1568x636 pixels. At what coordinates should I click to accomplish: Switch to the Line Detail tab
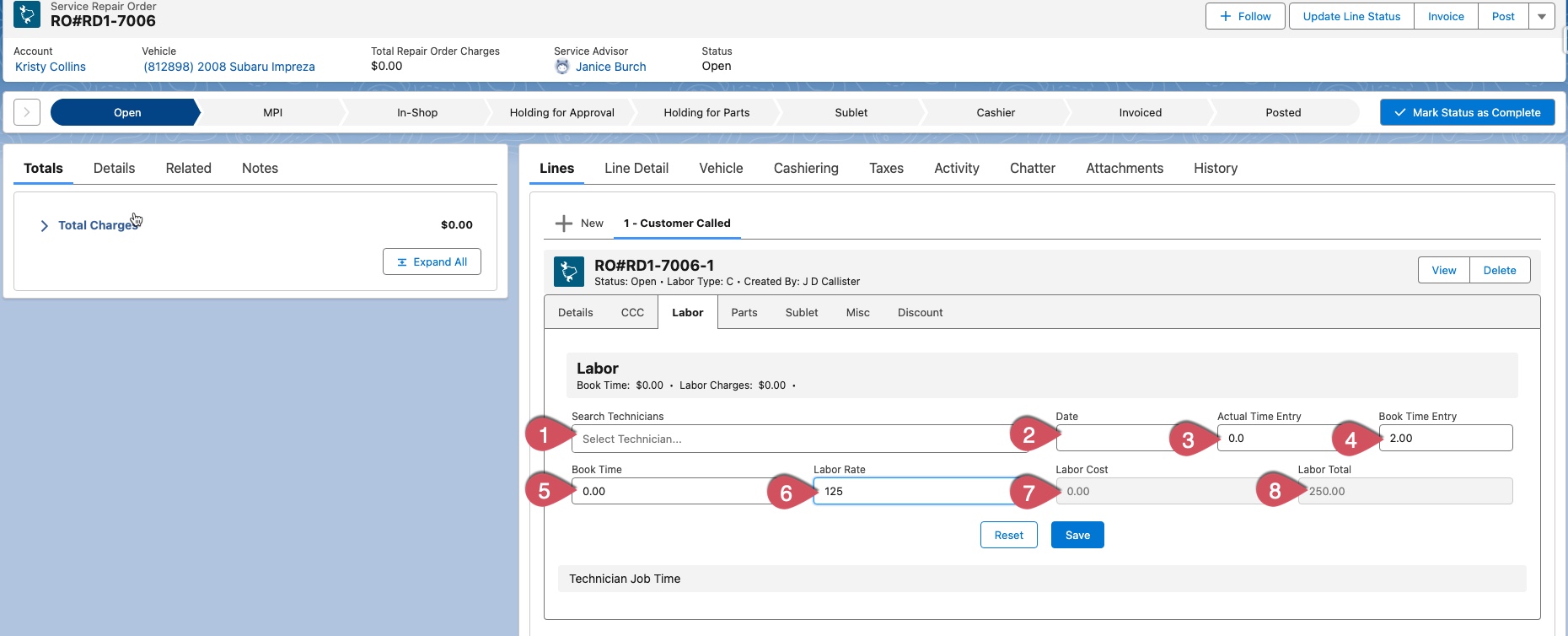[x=636, y=168]
